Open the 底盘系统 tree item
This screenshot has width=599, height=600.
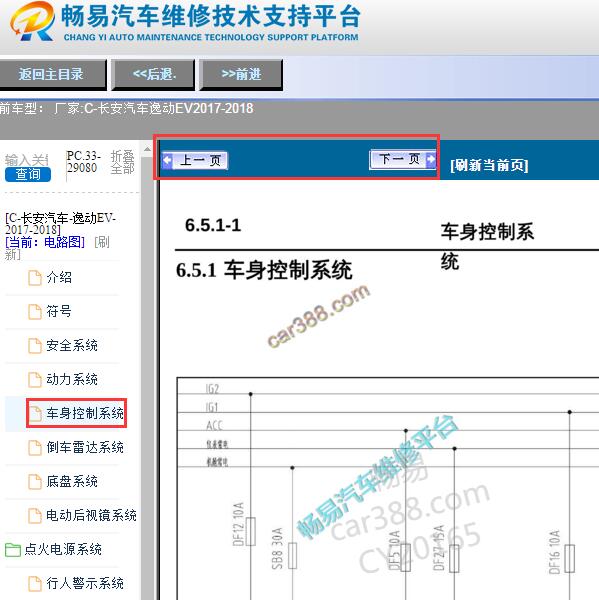tap(72, 481)
